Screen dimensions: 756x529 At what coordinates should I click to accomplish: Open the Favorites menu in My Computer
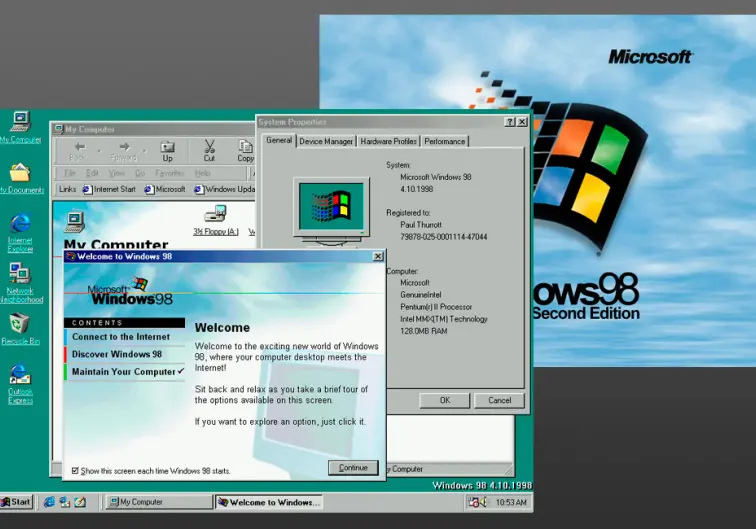click(168, 173)
